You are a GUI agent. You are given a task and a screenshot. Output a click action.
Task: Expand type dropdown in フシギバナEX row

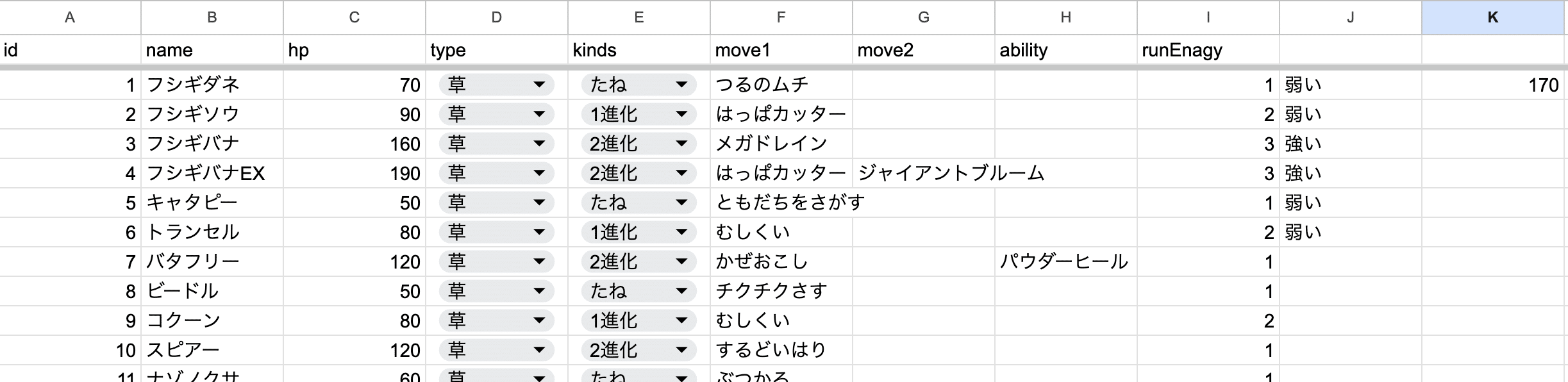tap(496, 173)
